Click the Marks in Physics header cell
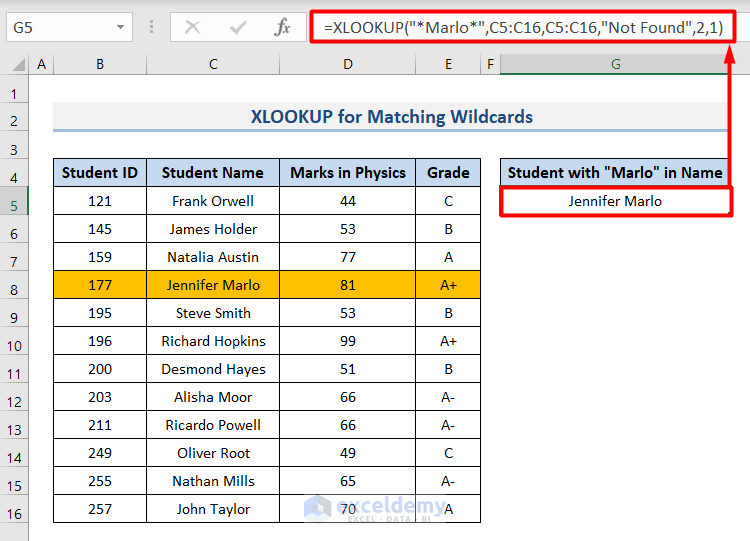The height and width of the screenshot is (541, 750). [347, 172]
